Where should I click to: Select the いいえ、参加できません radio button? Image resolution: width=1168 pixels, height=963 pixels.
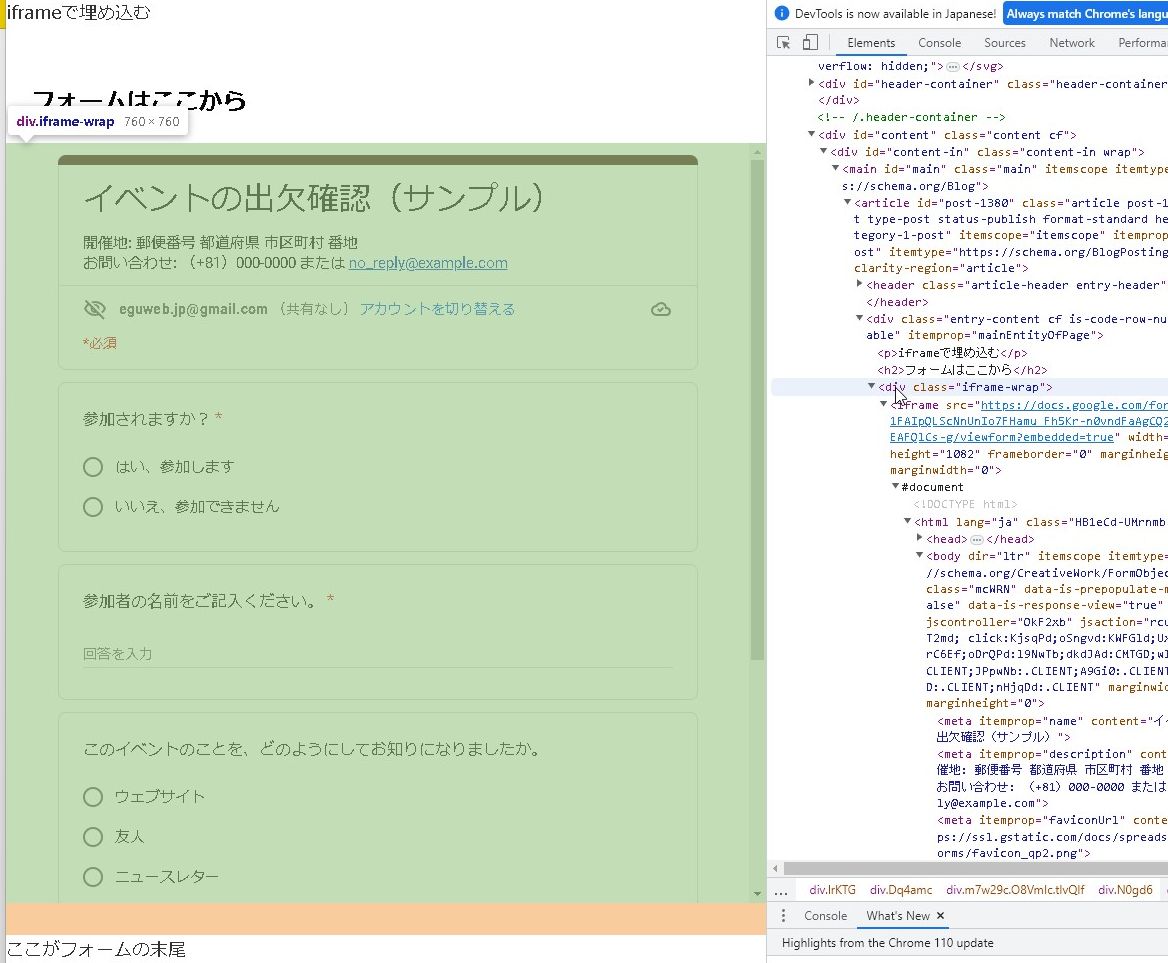coord(93,506)
